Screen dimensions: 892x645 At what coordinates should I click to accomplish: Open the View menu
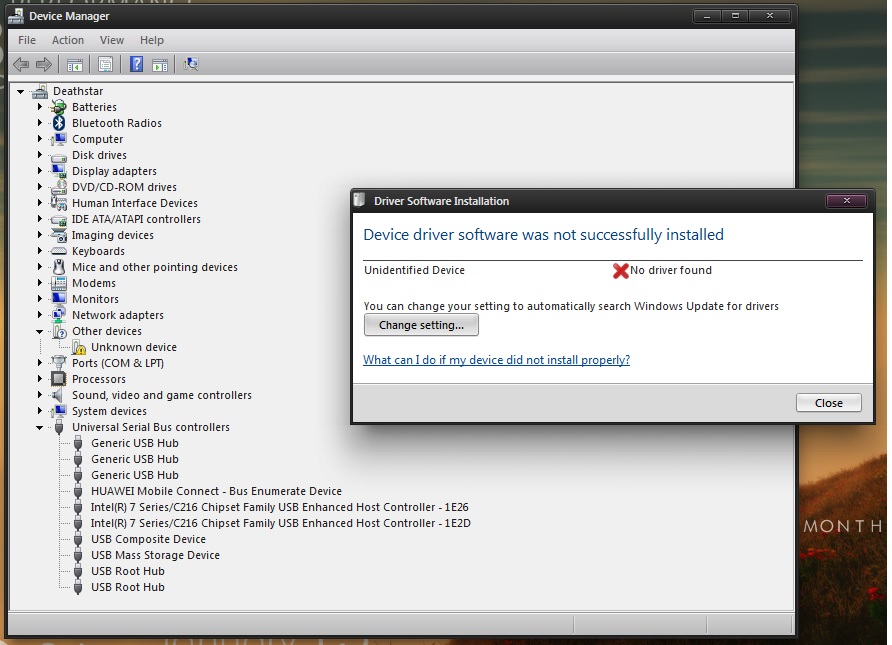[x=112, y=40]
